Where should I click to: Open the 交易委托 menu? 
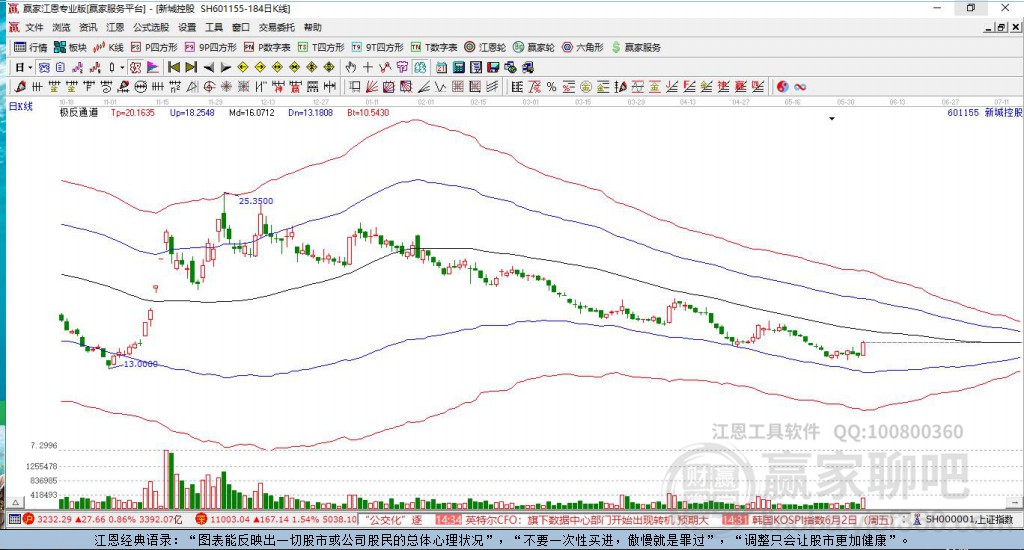tap(277, 27)
